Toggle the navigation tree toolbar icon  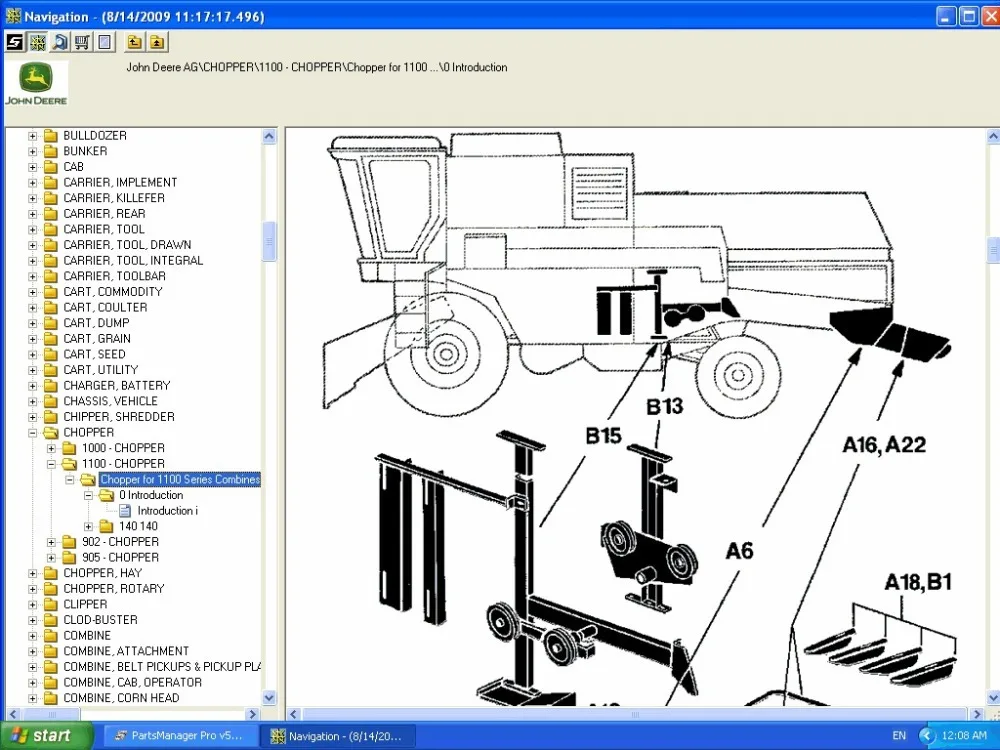pyautogui.click(x=38, y=43)
